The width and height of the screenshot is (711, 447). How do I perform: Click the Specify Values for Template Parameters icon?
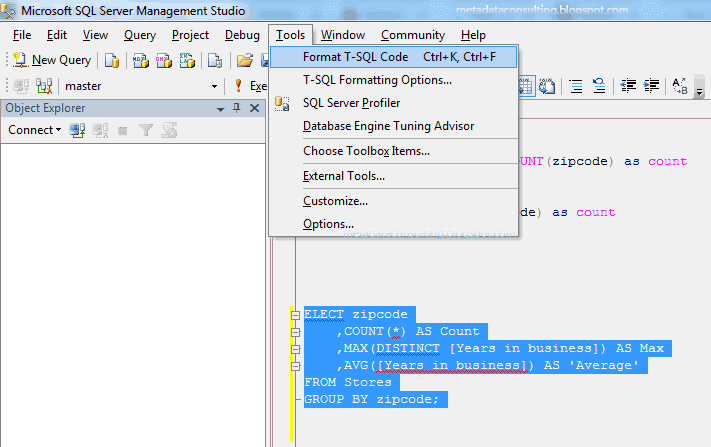pos(680,86)
